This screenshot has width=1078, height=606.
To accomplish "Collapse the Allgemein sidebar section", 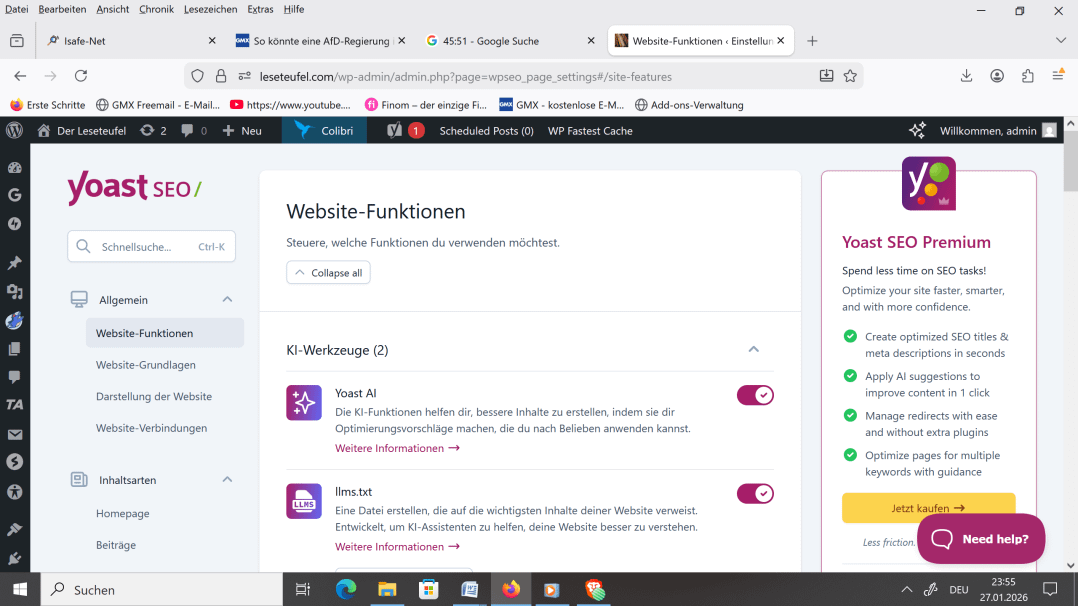I will point(228,299).
